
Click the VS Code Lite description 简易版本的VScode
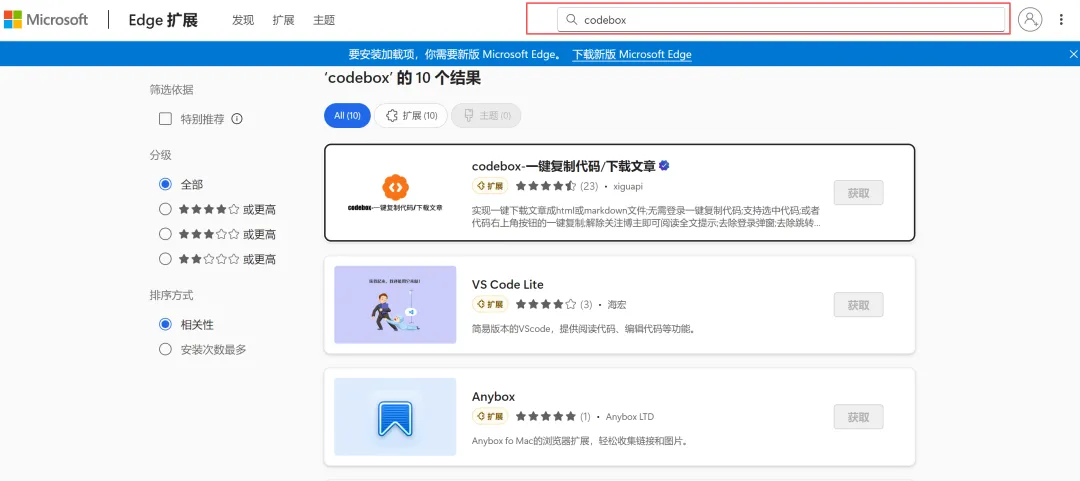coord(585,329)
